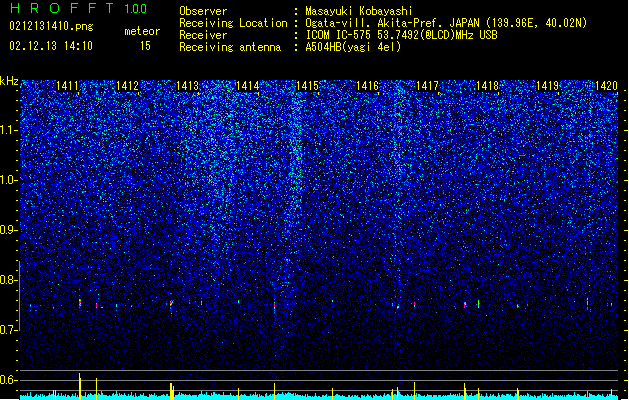This screenshot has width=629, height=400.
Task: Click the 1419 time marker
Action: [548, 86]
